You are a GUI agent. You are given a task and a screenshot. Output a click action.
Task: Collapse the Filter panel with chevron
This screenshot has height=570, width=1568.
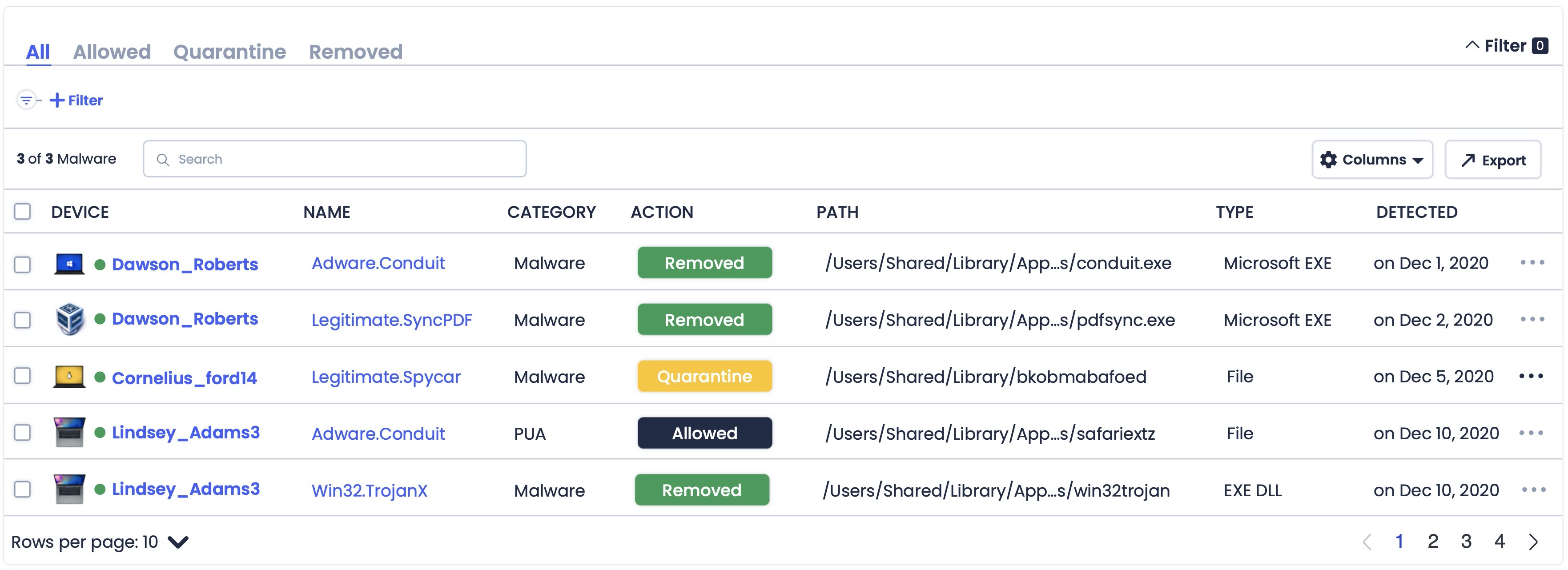(x=1472, y=46)
